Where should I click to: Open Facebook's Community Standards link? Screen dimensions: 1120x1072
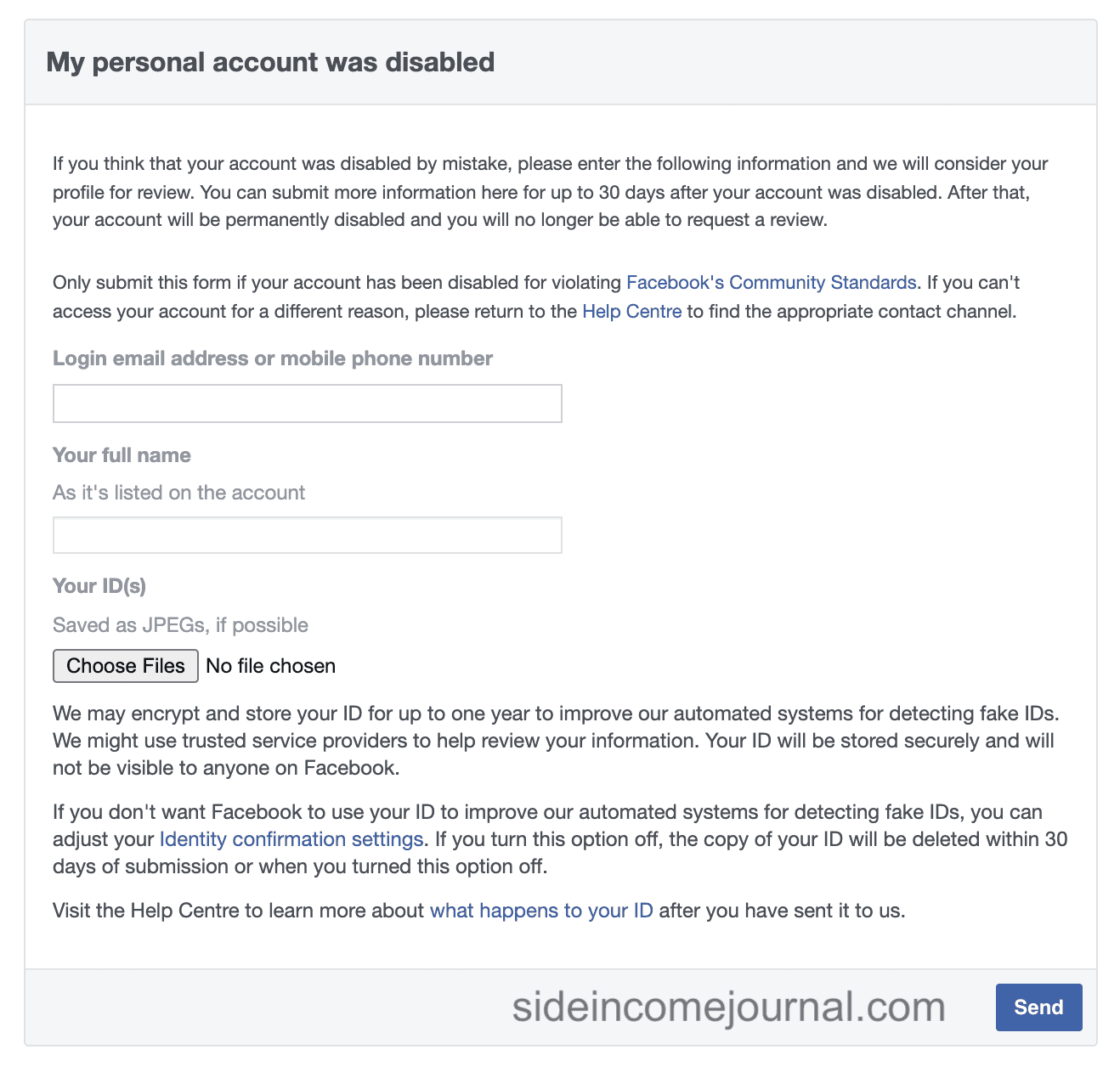[x=771, y=283]
